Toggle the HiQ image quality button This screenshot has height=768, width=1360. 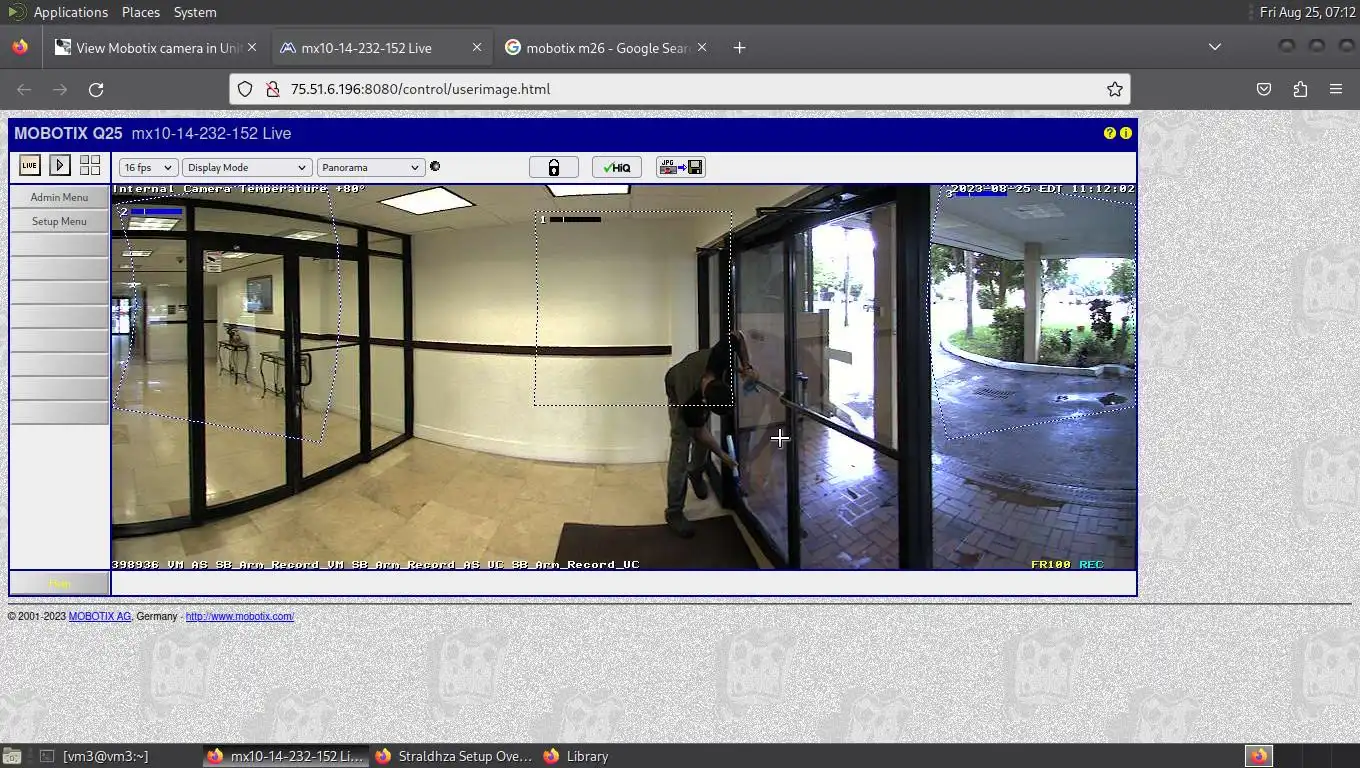(x=617, y=167)
